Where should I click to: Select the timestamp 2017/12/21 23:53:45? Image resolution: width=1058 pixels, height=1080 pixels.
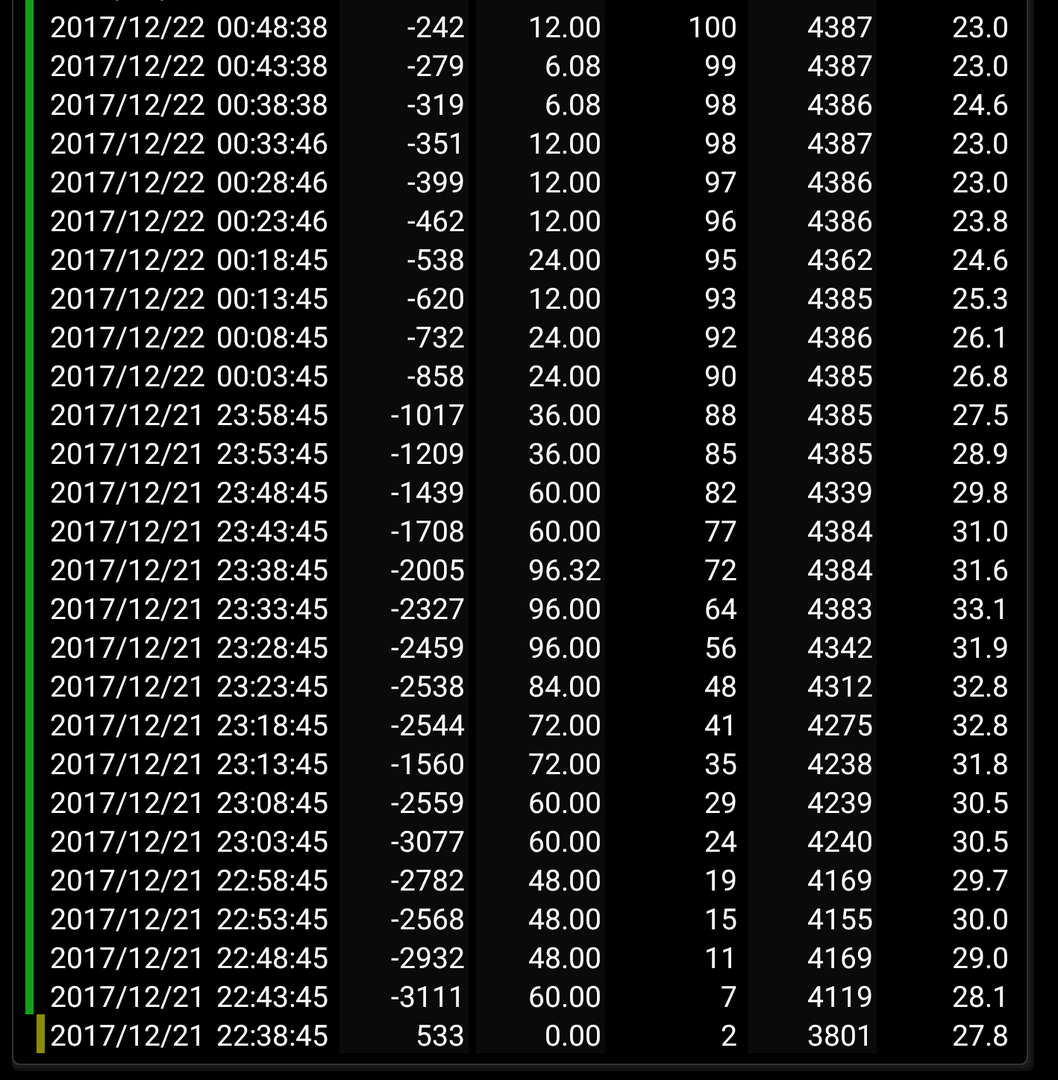(x=189, y=454)
